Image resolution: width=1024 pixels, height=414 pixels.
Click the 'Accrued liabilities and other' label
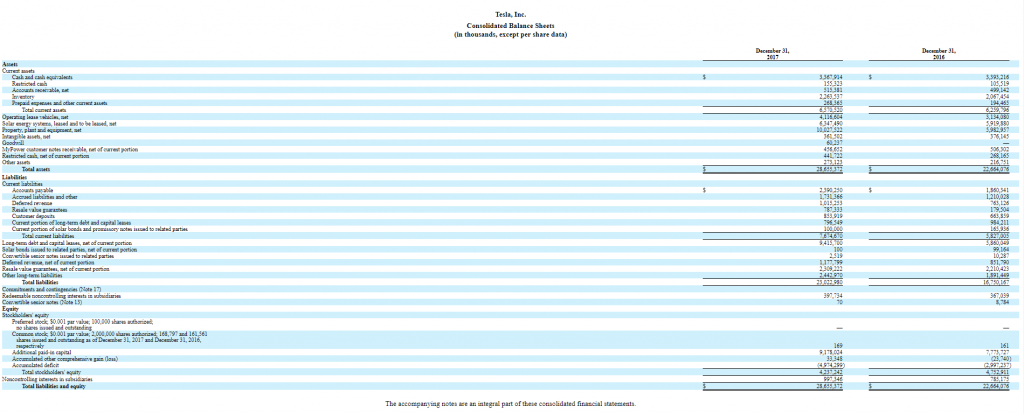44,196
